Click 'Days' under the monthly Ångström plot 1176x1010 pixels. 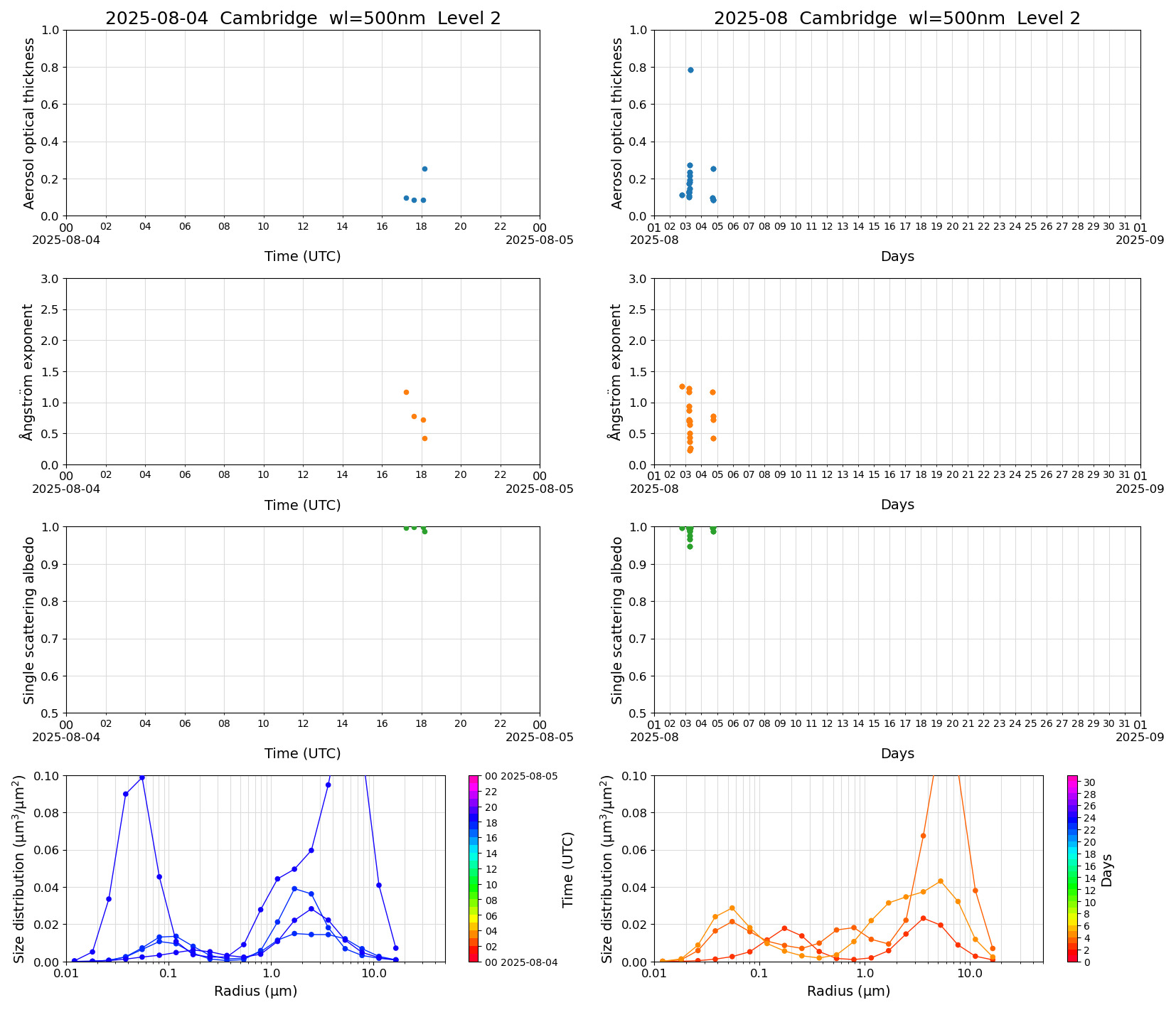897,505
